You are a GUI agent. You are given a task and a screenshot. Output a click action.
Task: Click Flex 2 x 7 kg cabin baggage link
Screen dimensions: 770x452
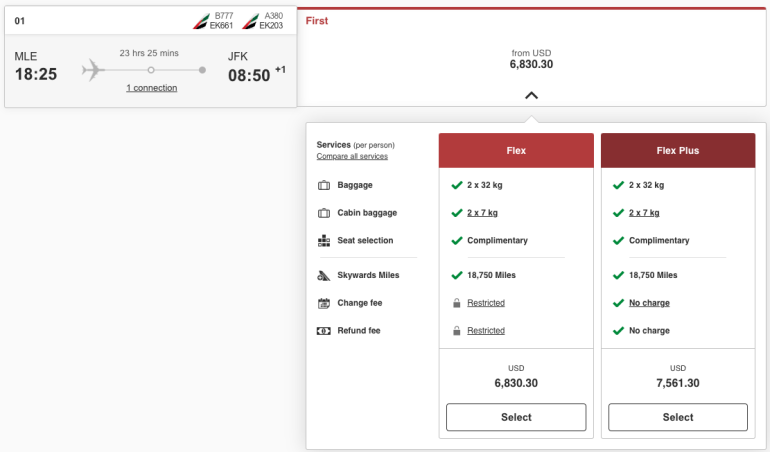tap(482, 213)
